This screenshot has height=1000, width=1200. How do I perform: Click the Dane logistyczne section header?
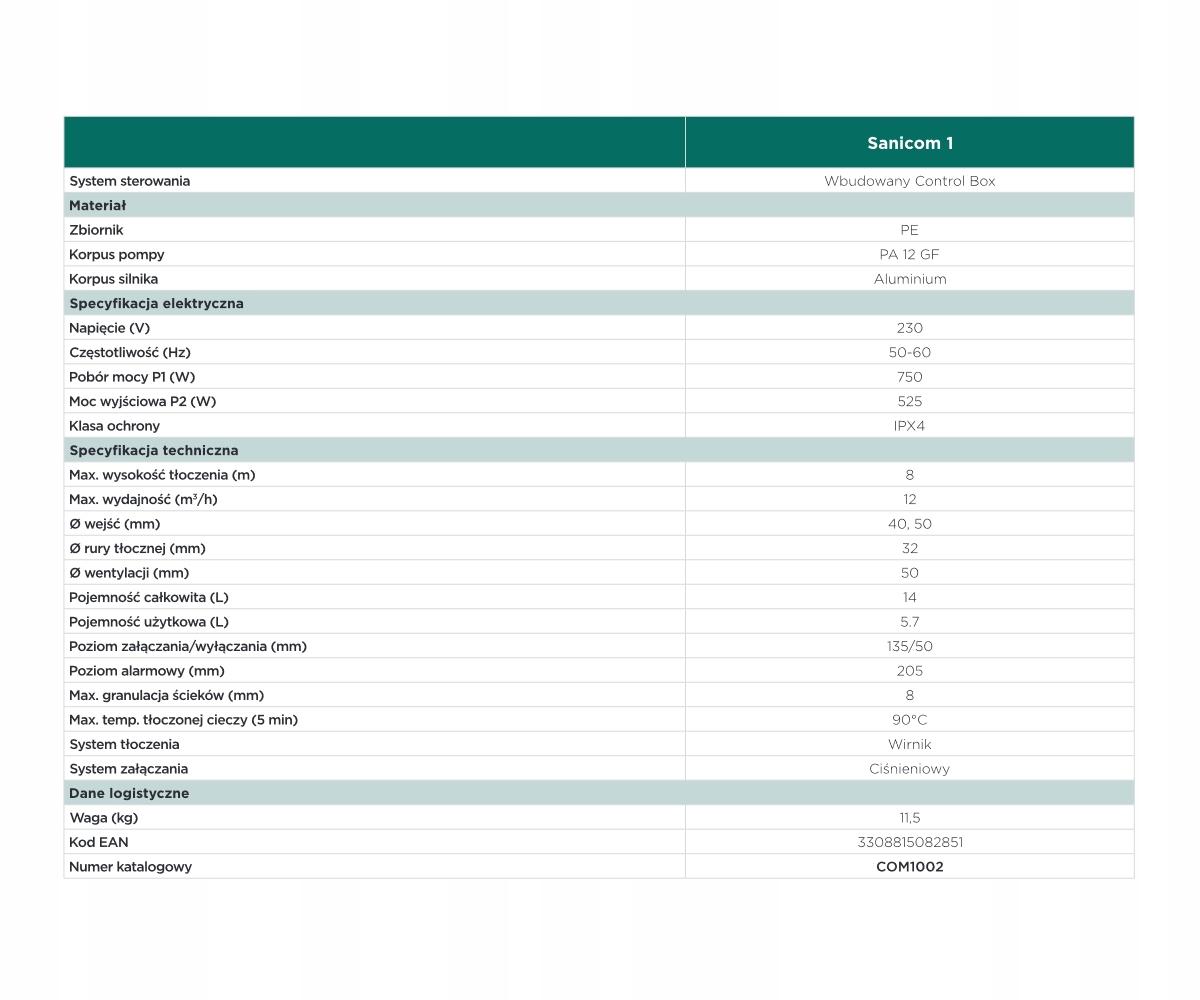tap(129, 794)
